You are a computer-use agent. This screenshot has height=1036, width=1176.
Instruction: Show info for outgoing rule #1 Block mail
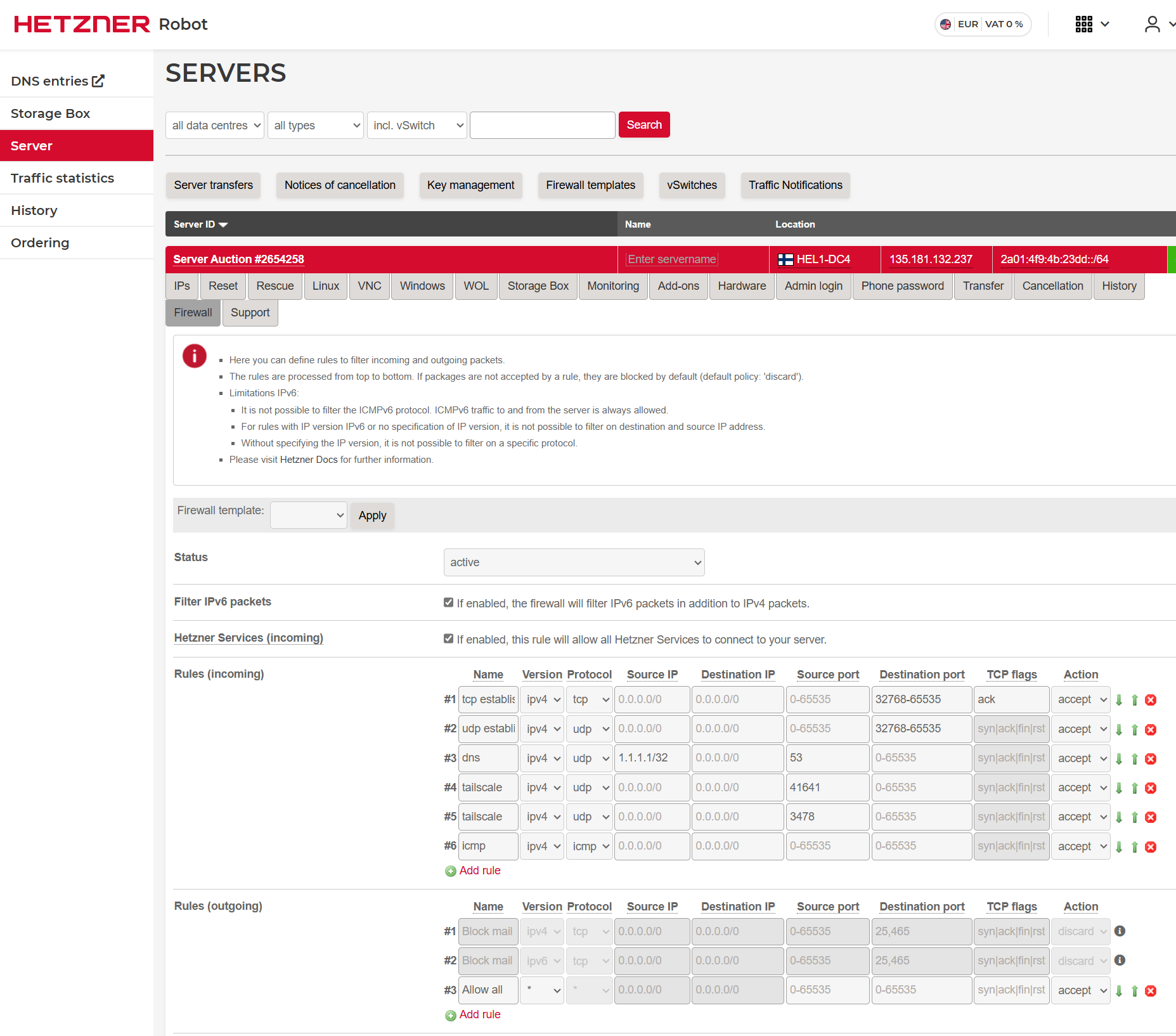1120,931
